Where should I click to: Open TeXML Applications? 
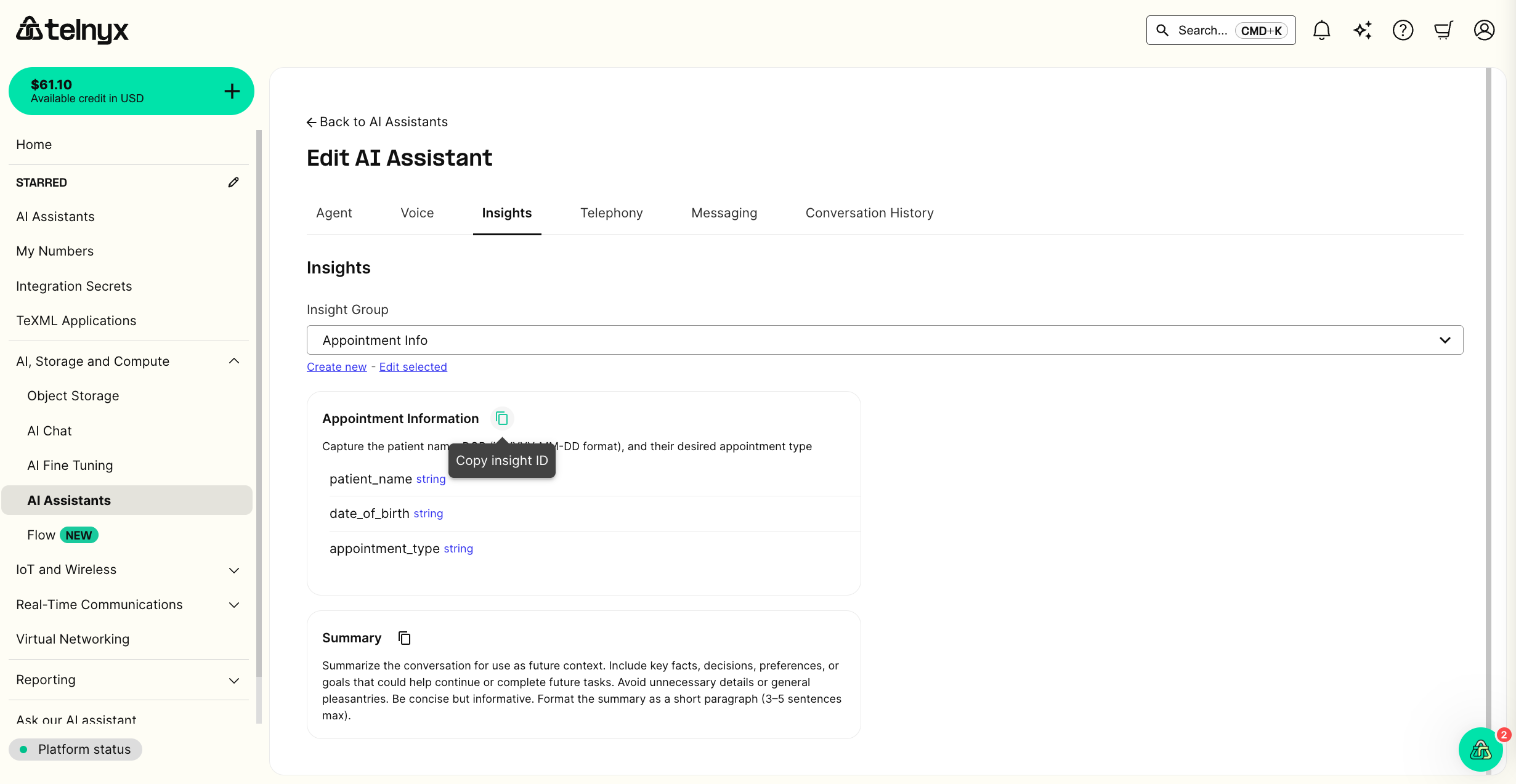click(76, 321)
